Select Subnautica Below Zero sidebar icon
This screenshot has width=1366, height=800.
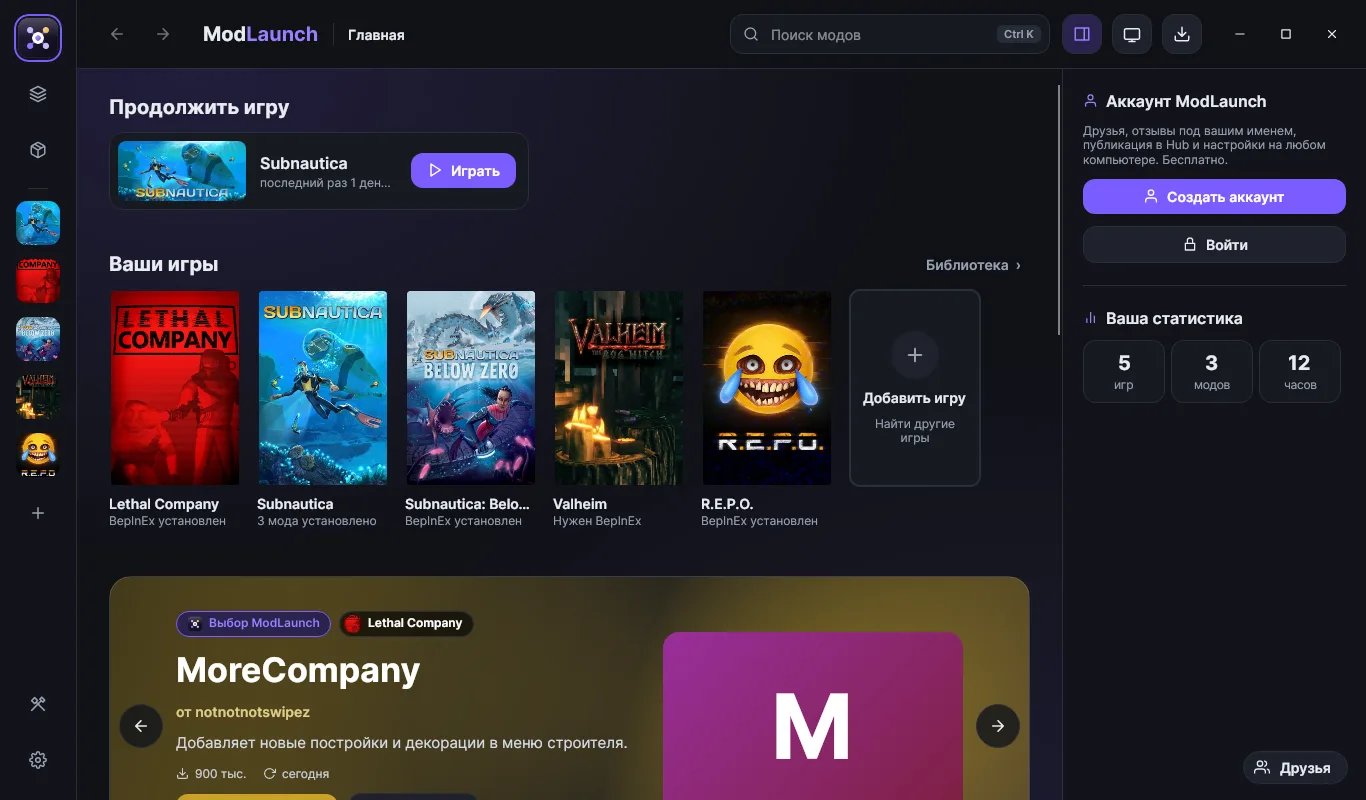[x=38, y=339]
